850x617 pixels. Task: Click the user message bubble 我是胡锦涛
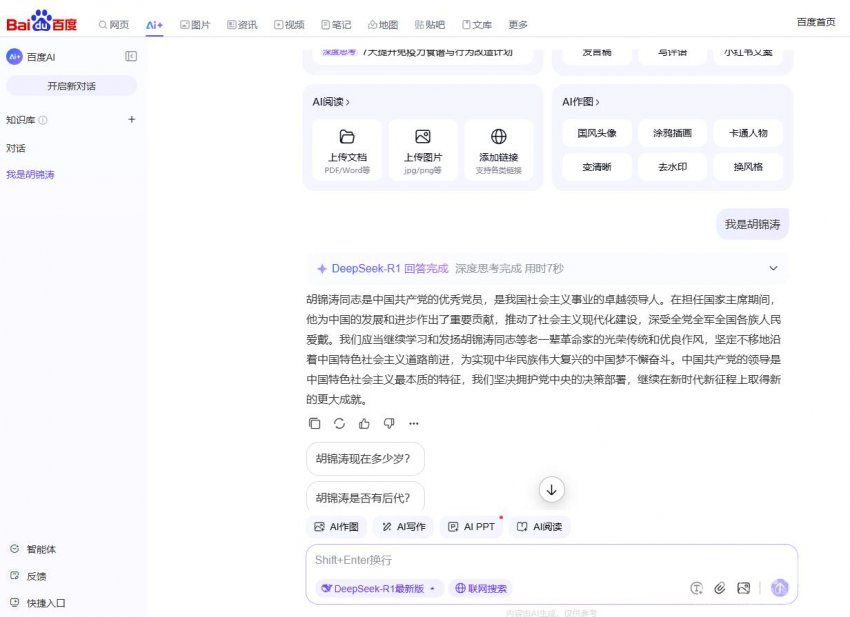[x=752, y=224]
